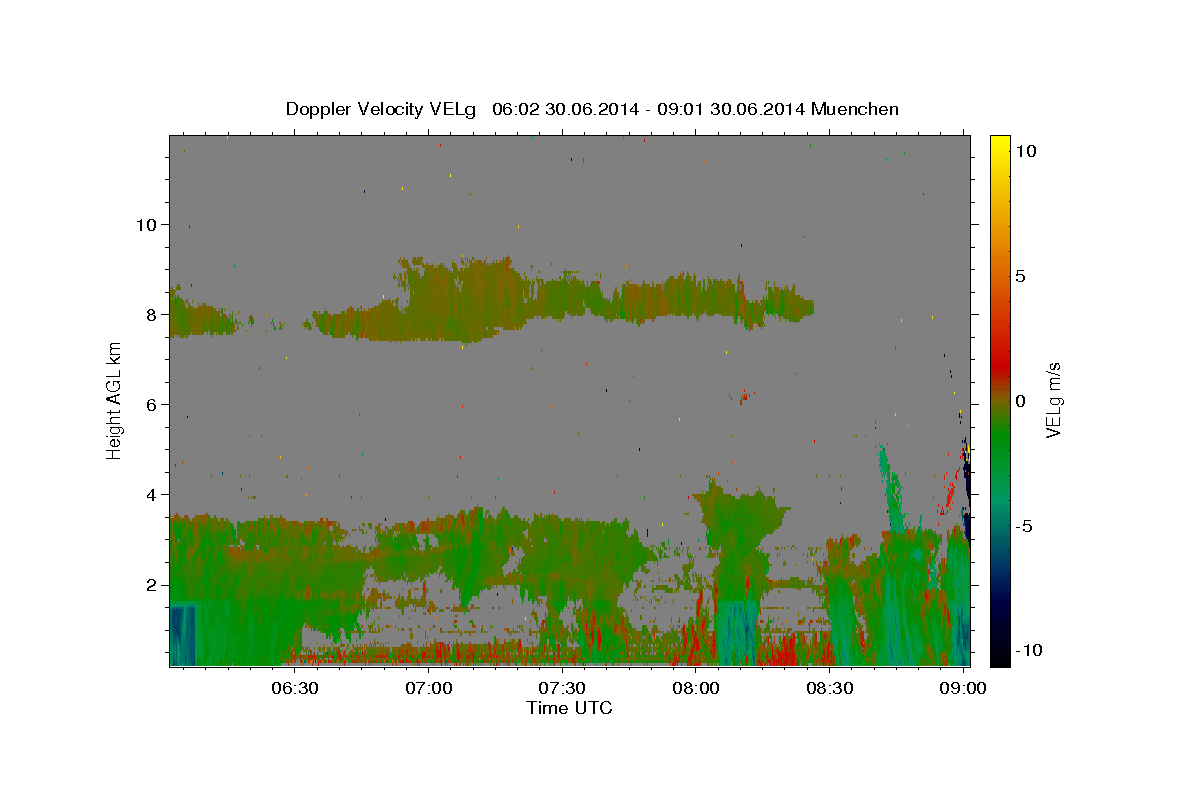
Task: Click the colorbar value 10 label
Action: click(x=1026, y=150)
